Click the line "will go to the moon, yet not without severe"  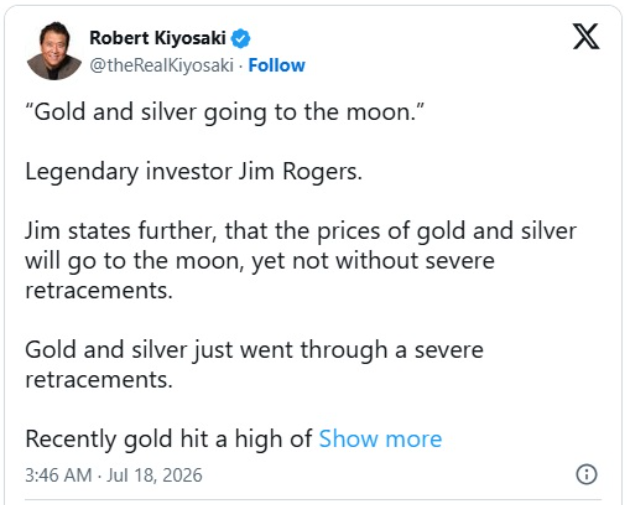point(260,261)
